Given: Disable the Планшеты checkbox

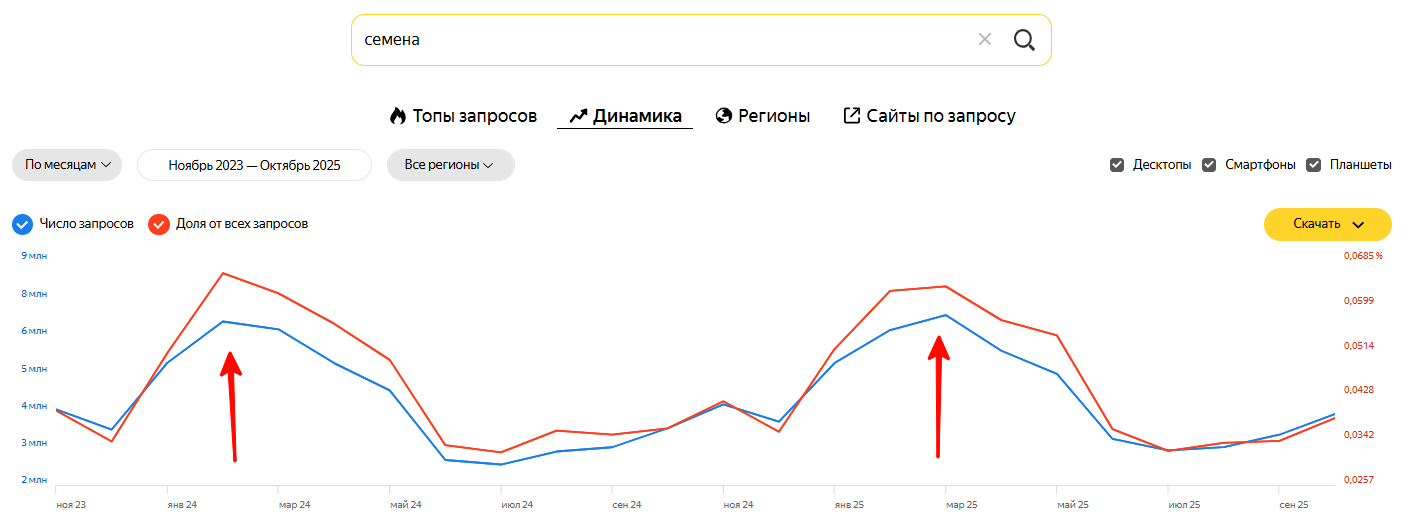Looking at the screenshot, I should (1314, 165).
